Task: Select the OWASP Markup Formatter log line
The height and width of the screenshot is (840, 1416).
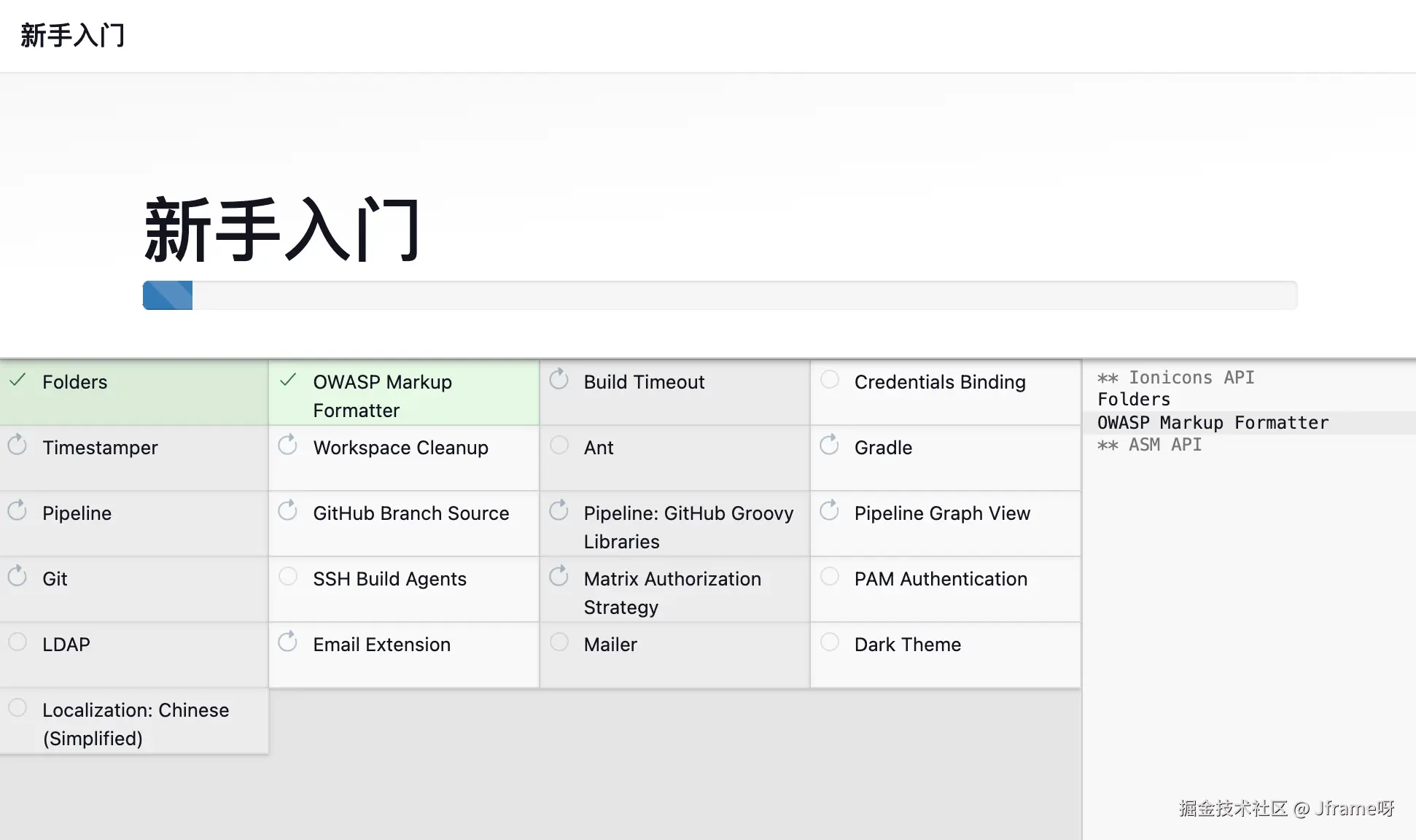Action: 1213,423
